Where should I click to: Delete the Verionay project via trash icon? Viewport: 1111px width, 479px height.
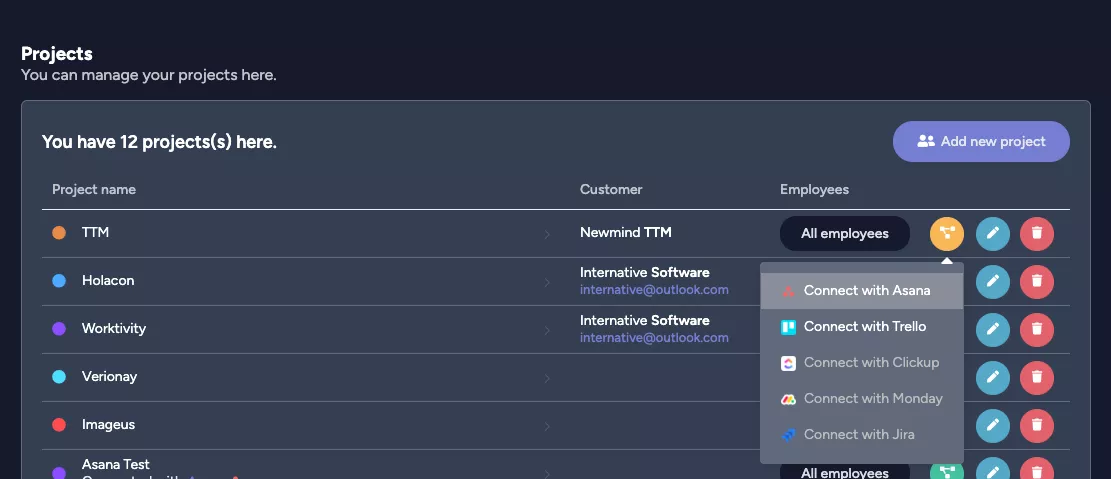click(1037, 376)
